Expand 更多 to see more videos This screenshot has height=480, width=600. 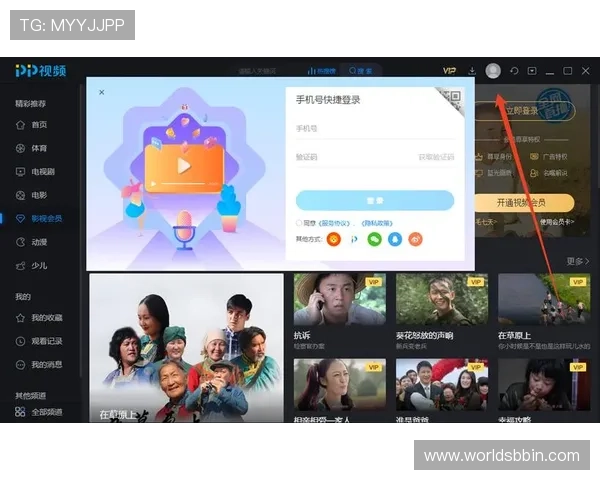tap(577, 261)
